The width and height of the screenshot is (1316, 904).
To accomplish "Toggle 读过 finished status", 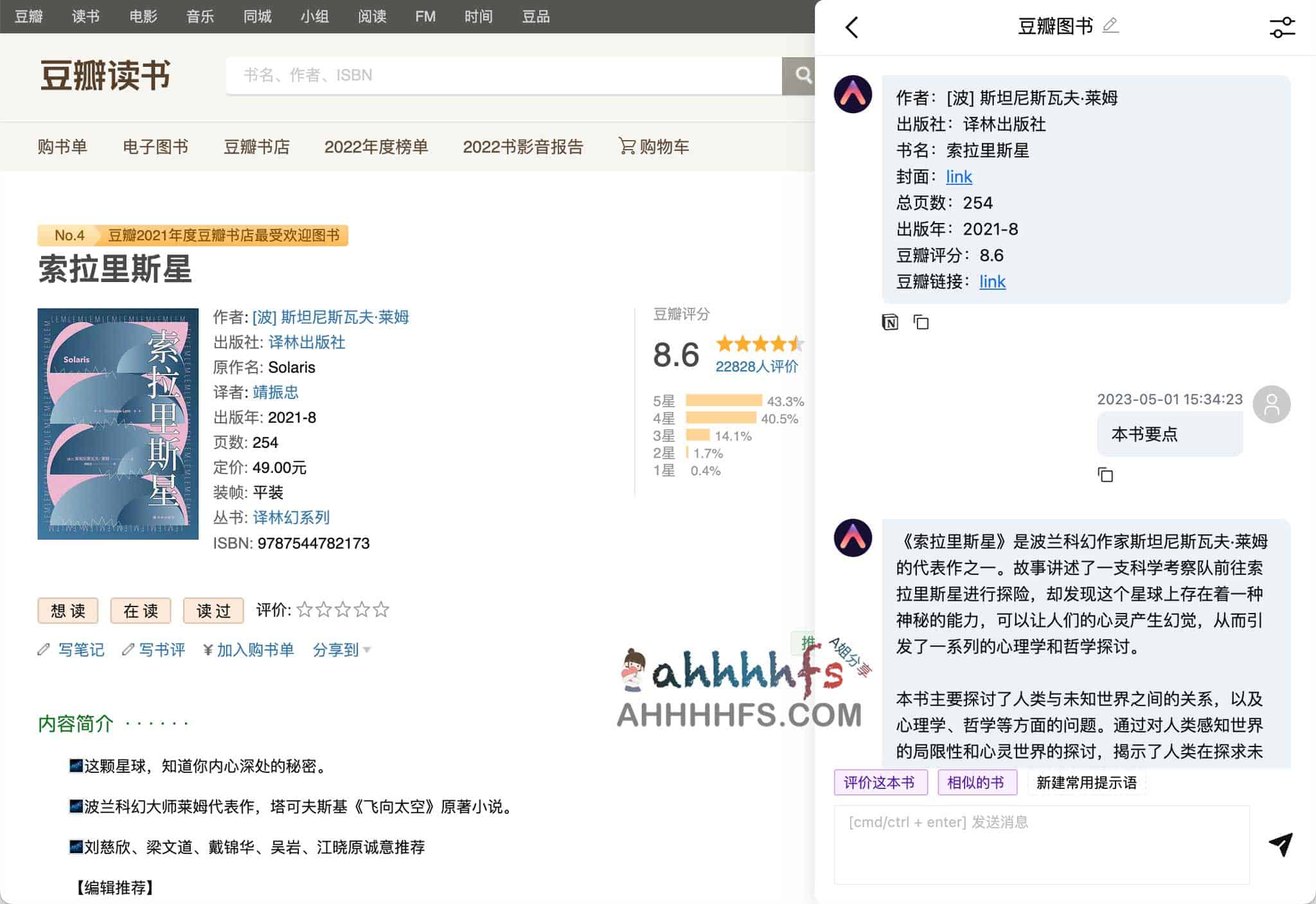I will pos(213,611).
